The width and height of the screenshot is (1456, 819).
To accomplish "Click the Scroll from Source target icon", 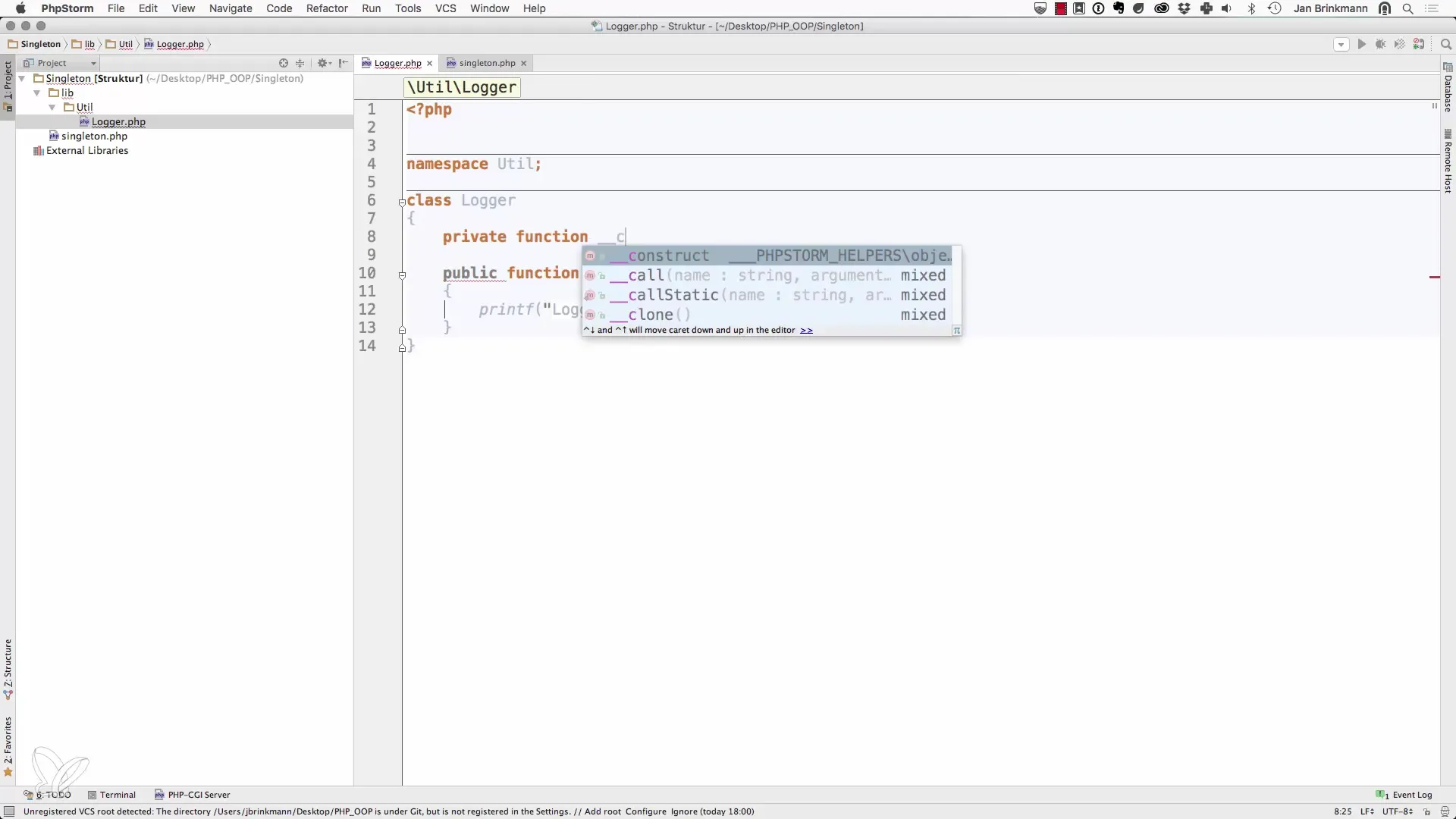I will point(284,63).
